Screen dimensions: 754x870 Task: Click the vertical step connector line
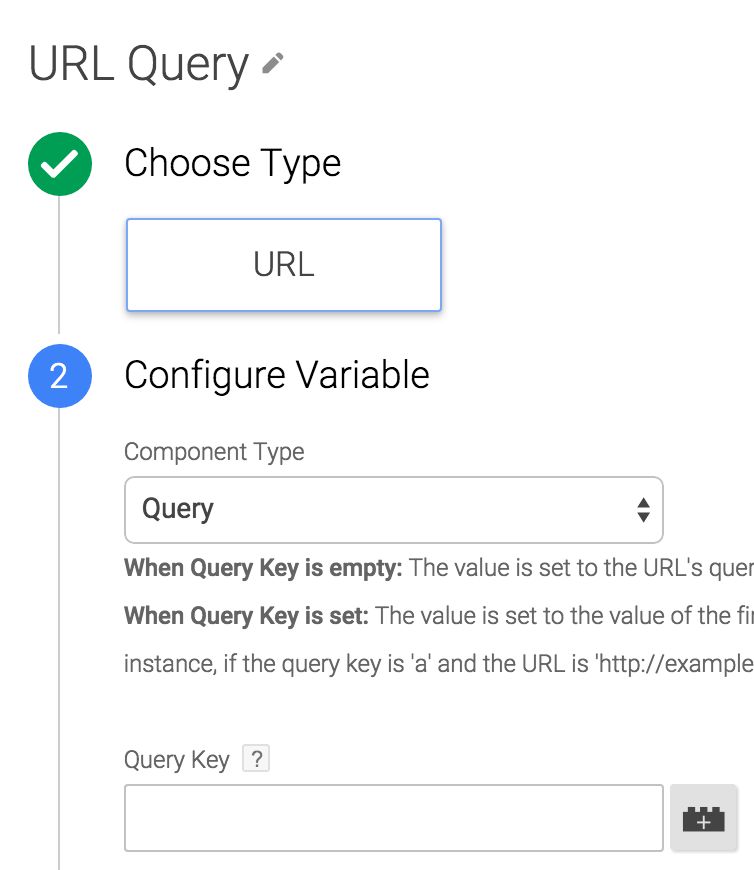click(x=59, y=265)
